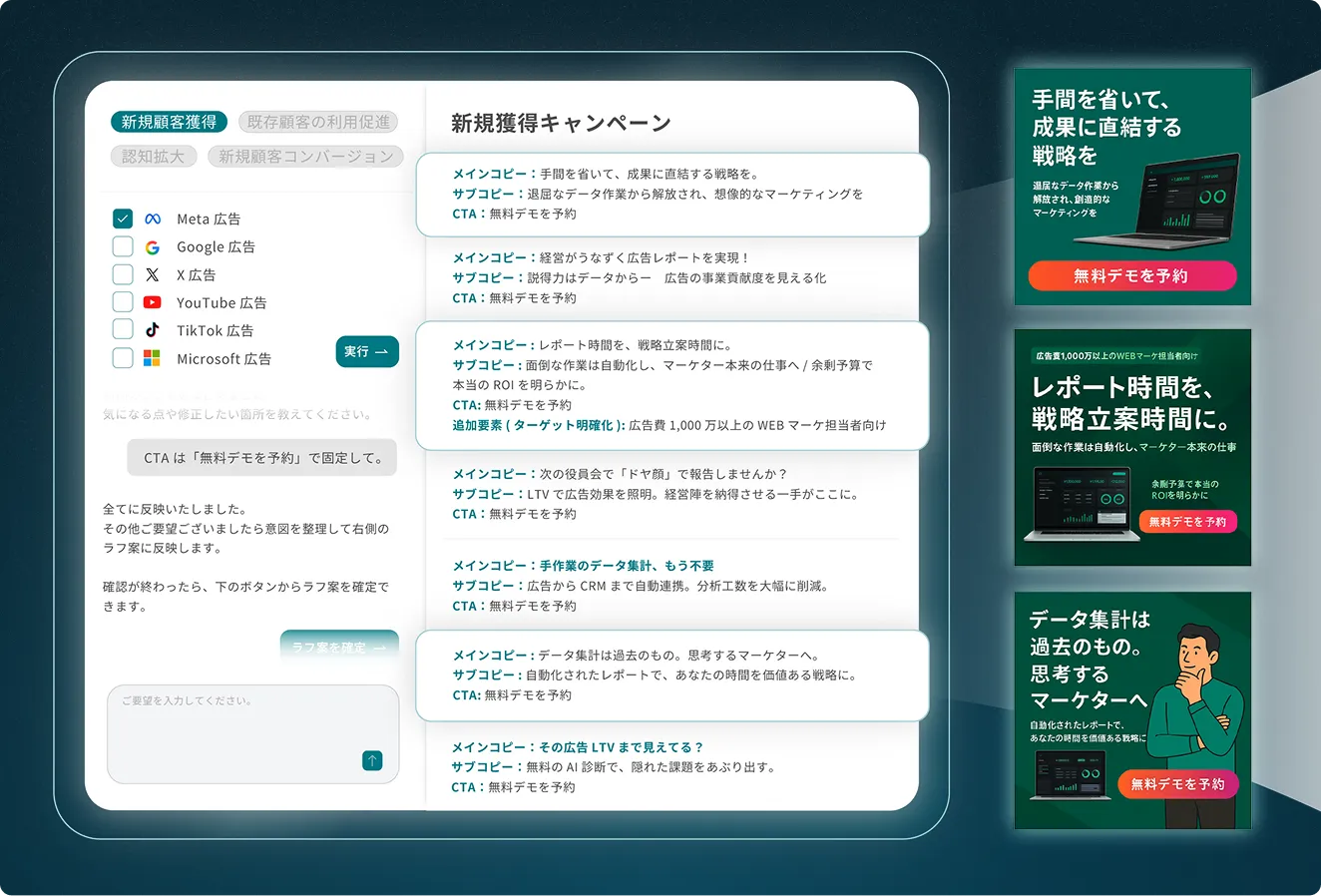Click the Google logo icon

153,246
